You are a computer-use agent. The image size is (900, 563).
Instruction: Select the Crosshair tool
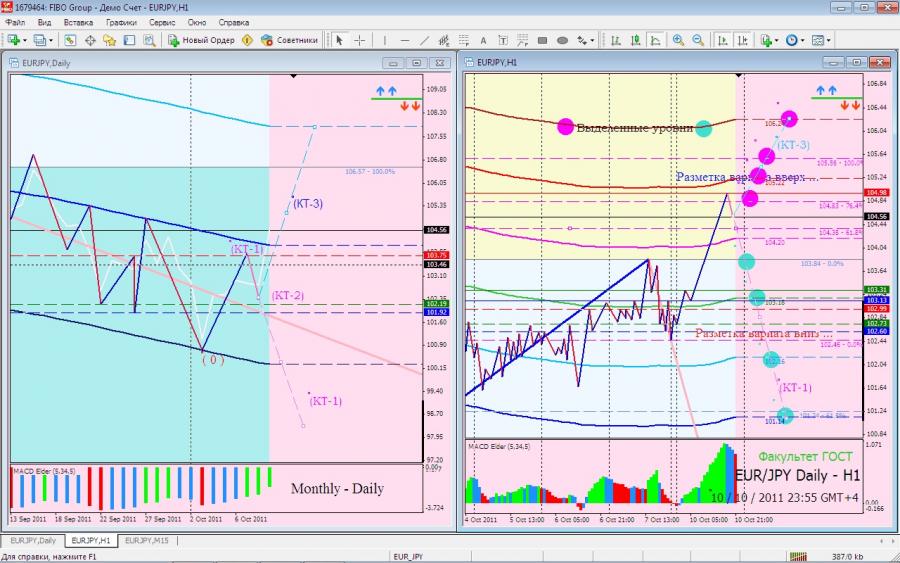pyautogui.click(x=359, y=40)
